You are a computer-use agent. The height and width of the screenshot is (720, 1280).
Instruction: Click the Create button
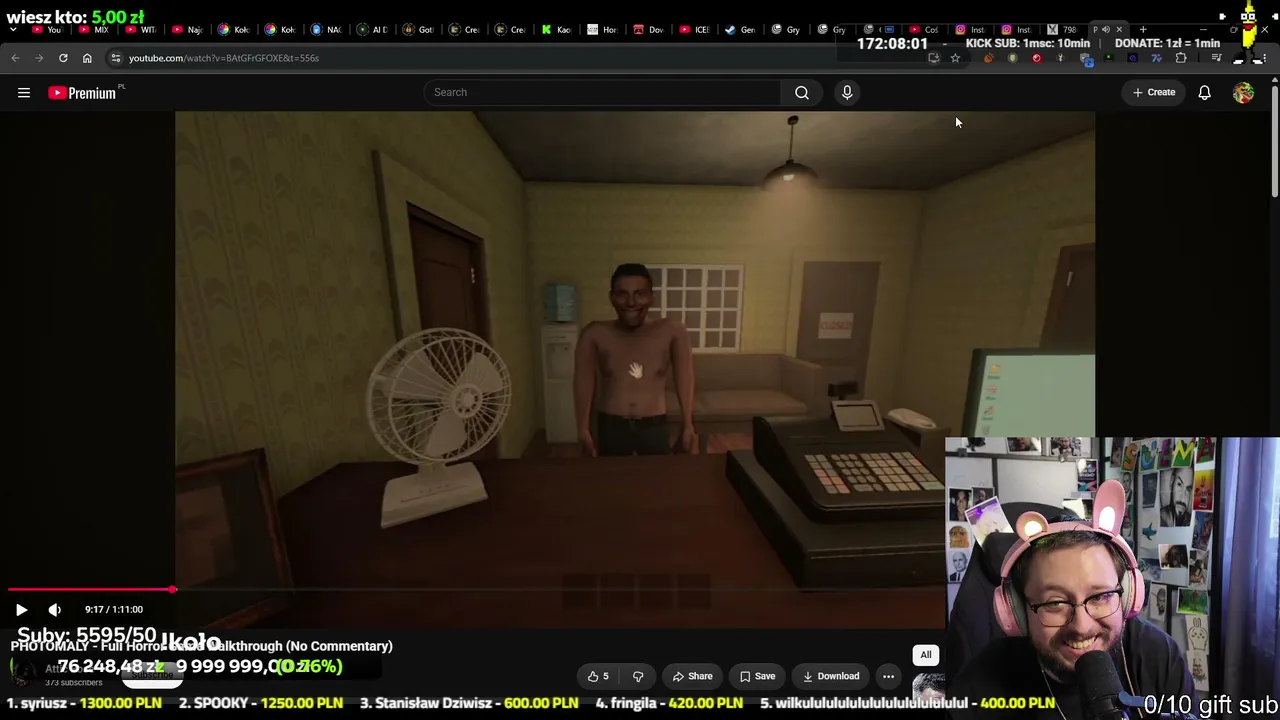1154,93
